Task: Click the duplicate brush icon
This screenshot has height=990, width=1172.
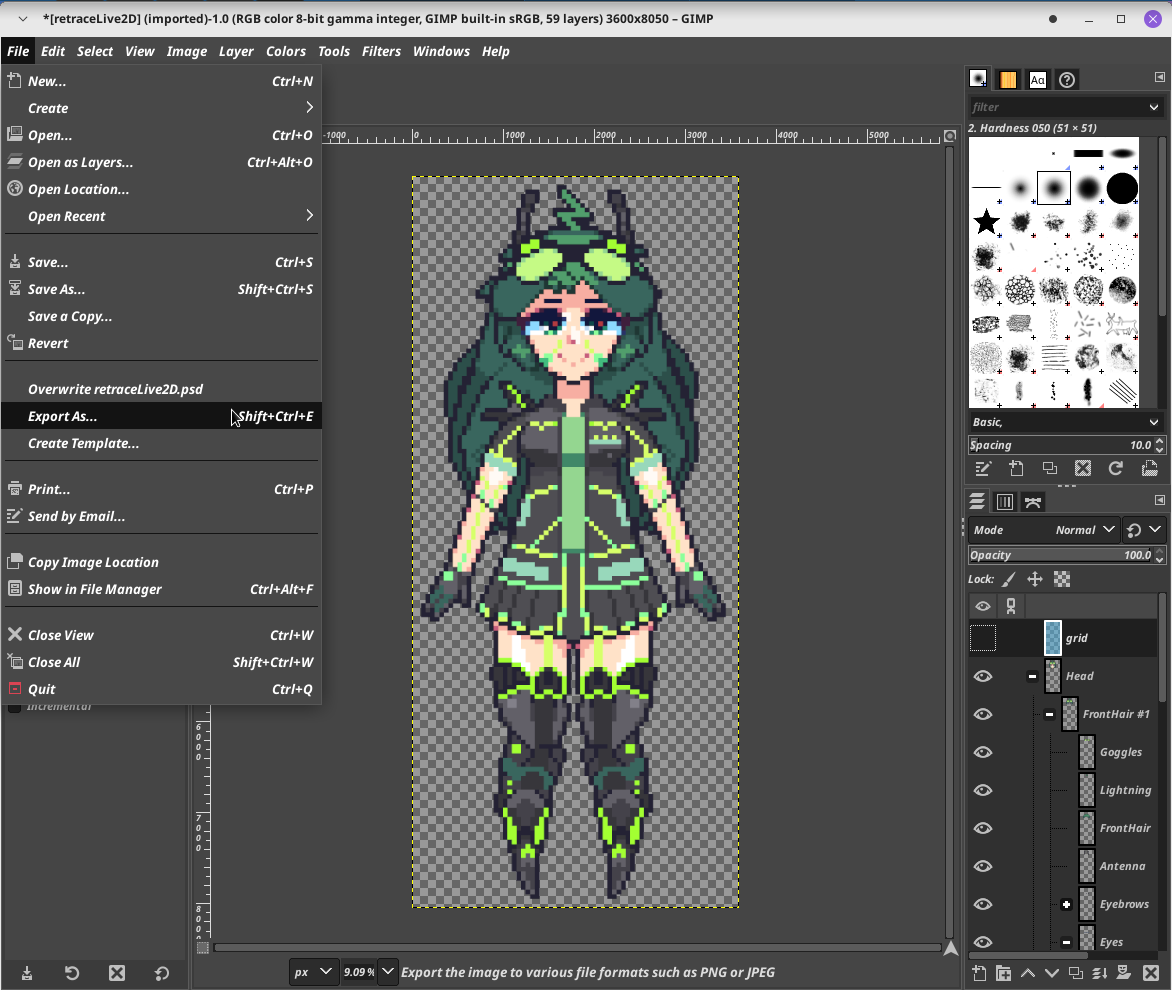Action: click(1049, 468)
